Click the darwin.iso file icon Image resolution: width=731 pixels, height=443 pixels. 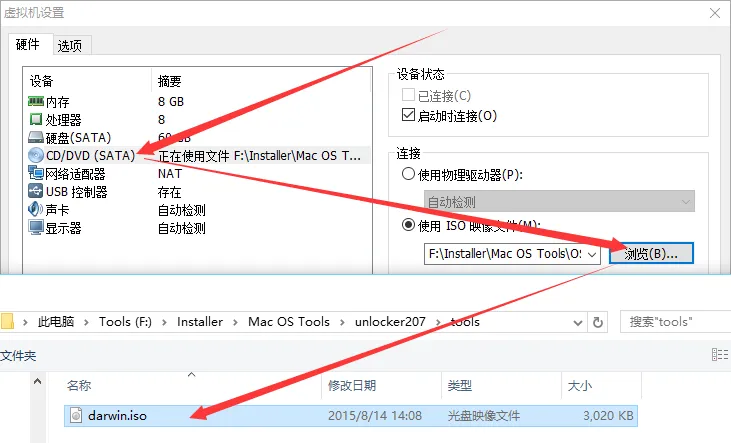[x=76, y=415]
